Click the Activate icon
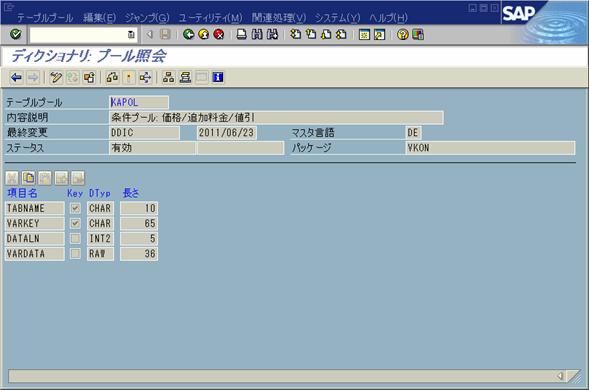 pos(128,78)
